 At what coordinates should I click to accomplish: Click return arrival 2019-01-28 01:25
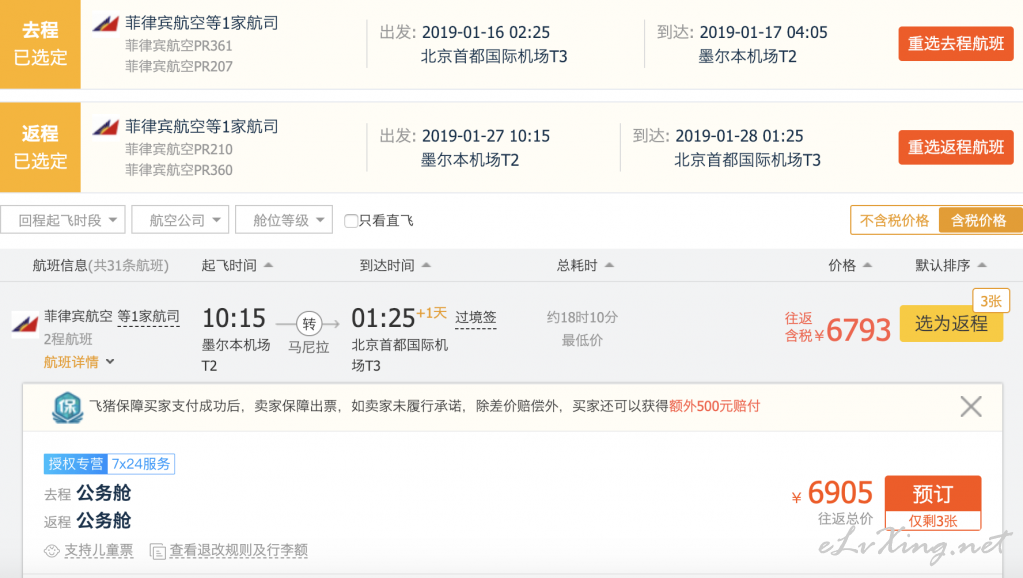coord(739,136)
